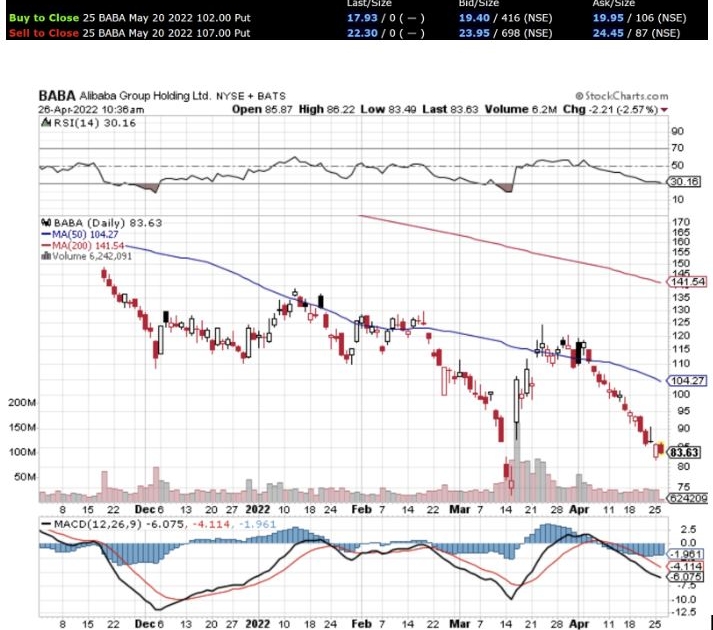
Task: Click the Ask/Size column header
Action: pos(616,4)
